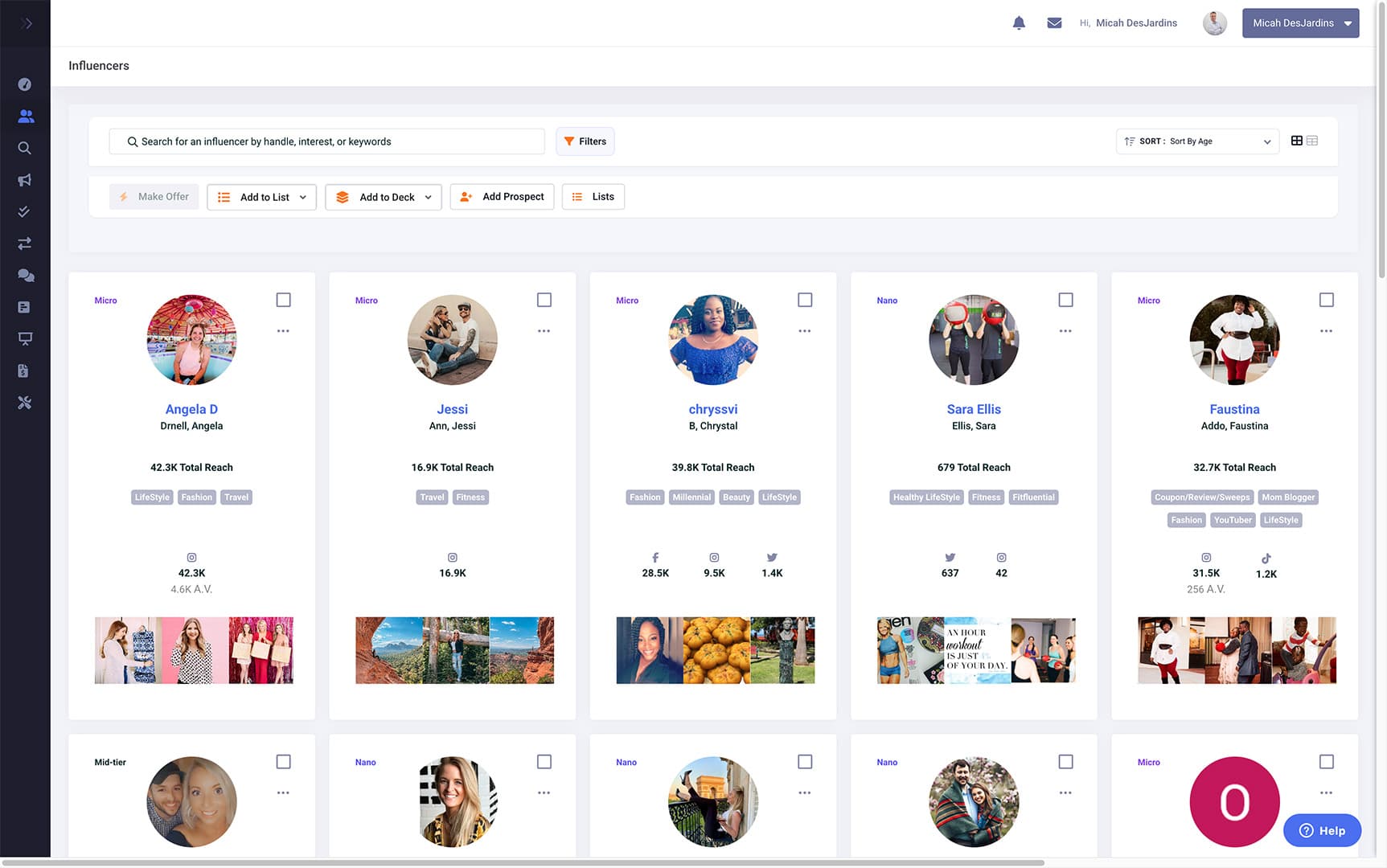Switch to table list view icon

coord(1312,141)
